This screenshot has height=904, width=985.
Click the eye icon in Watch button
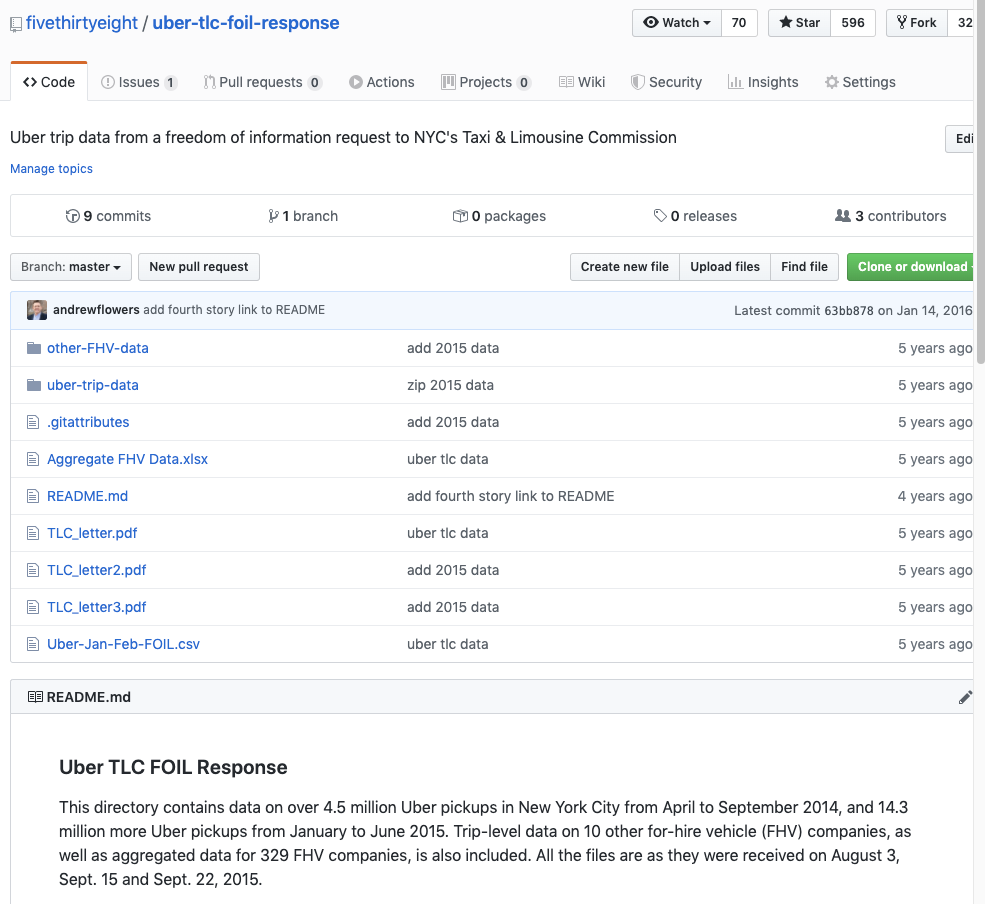(651, 23)
